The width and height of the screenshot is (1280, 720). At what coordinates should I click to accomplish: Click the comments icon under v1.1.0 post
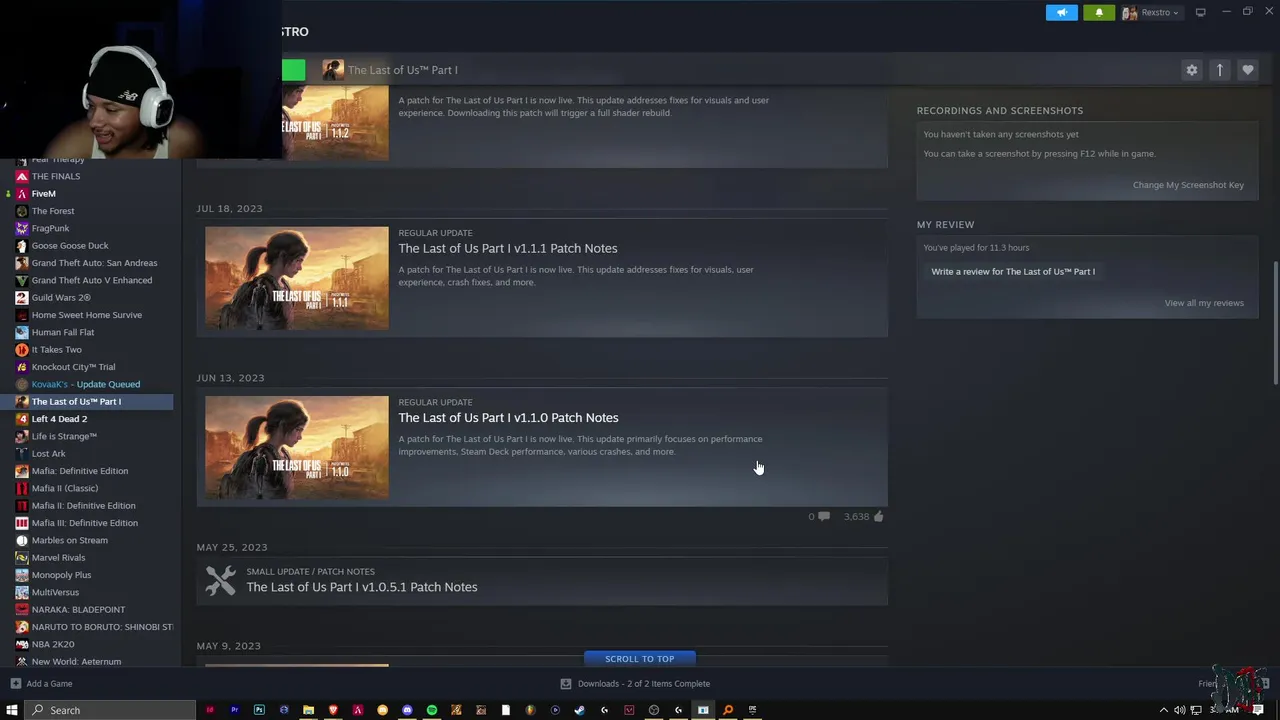tap(824, 517)
